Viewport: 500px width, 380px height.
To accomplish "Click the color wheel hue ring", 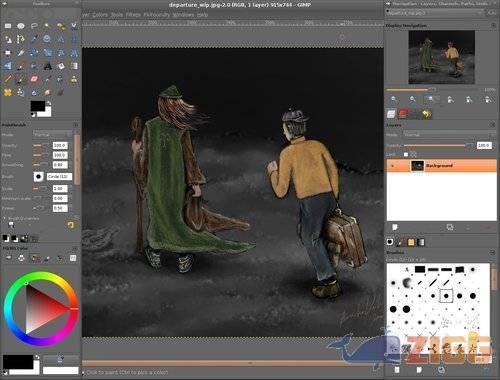I will [41, 275].
